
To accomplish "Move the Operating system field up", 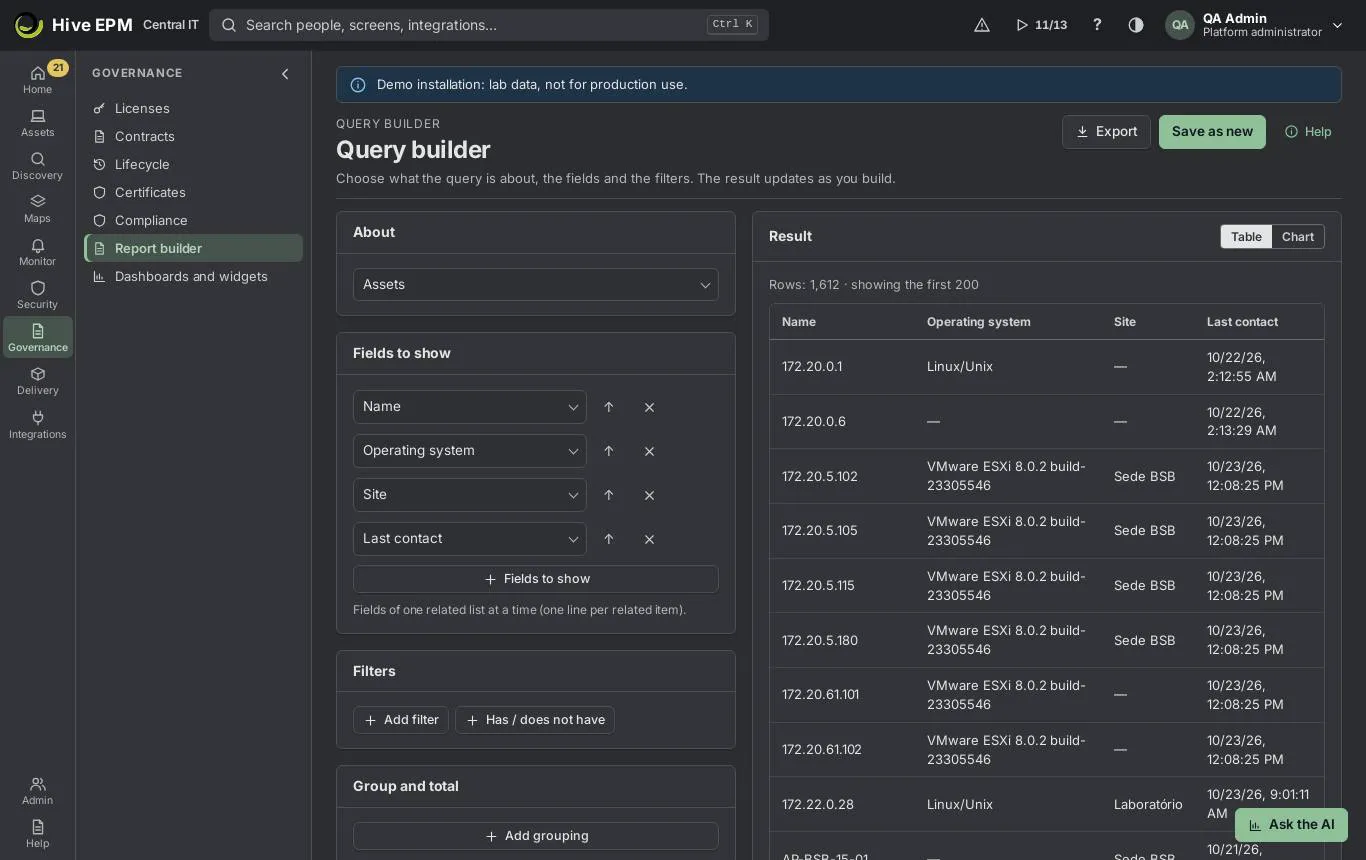I will tap(609, 451).
